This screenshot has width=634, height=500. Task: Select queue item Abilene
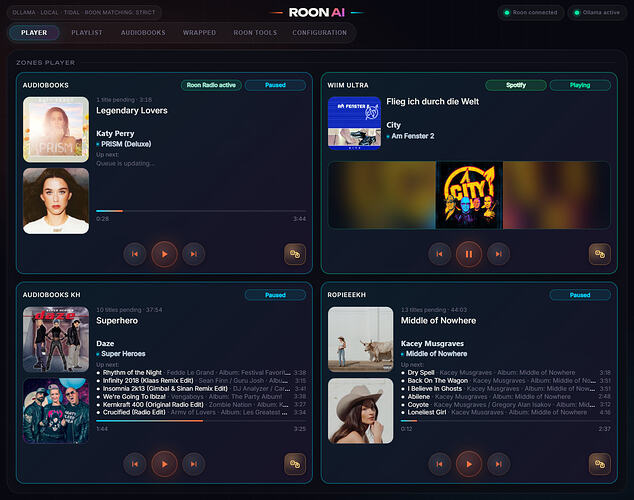point(505,397)
